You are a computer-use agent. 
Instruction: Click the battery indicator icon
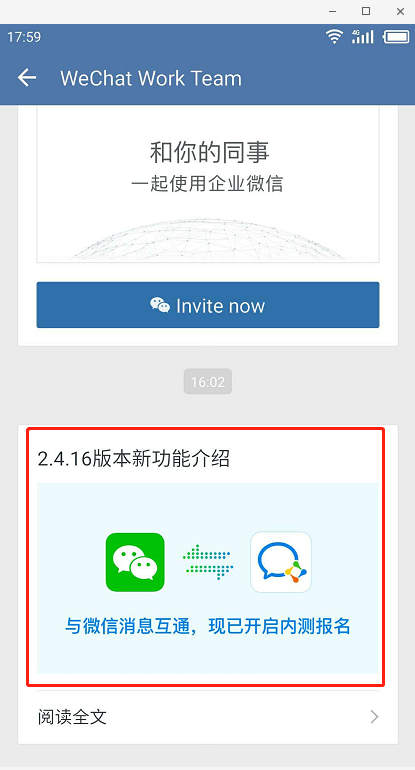point(396,37)
